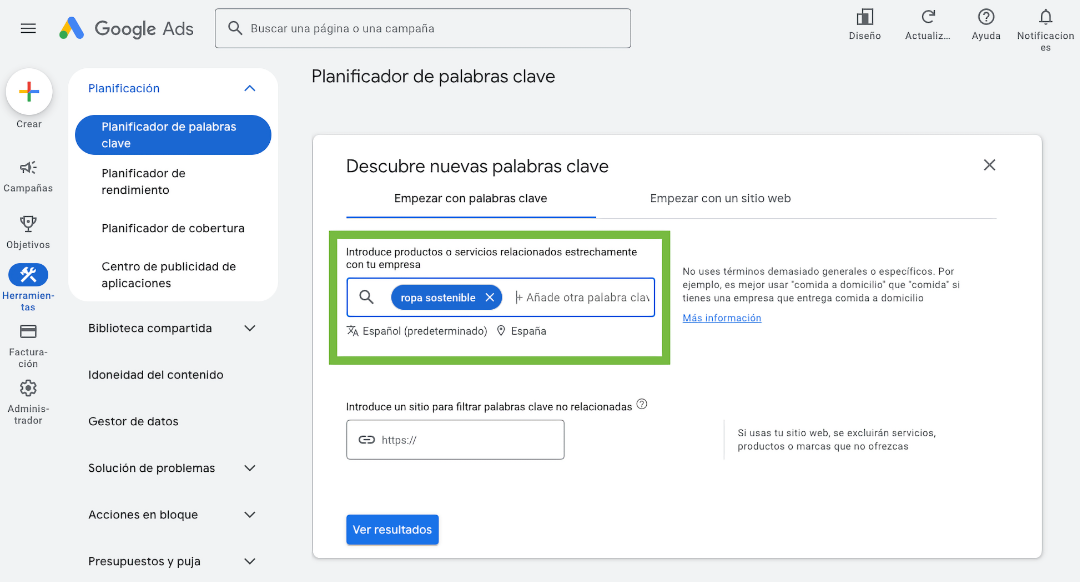Screen dimensions: 1080x582
Task: Click the Ver resultados button
Action: coord(392,530)
